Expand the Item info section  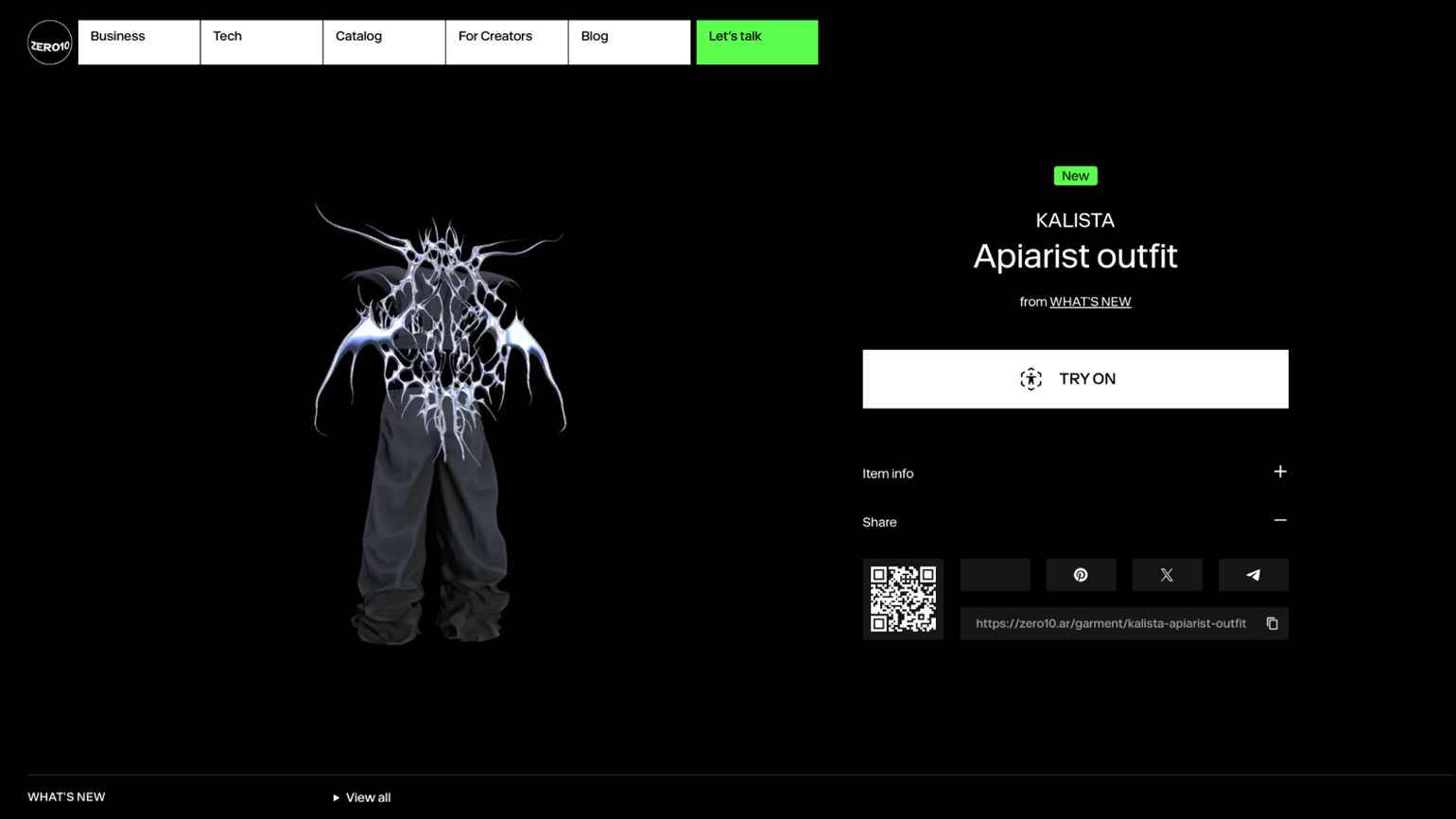(x=1075, y=473)
